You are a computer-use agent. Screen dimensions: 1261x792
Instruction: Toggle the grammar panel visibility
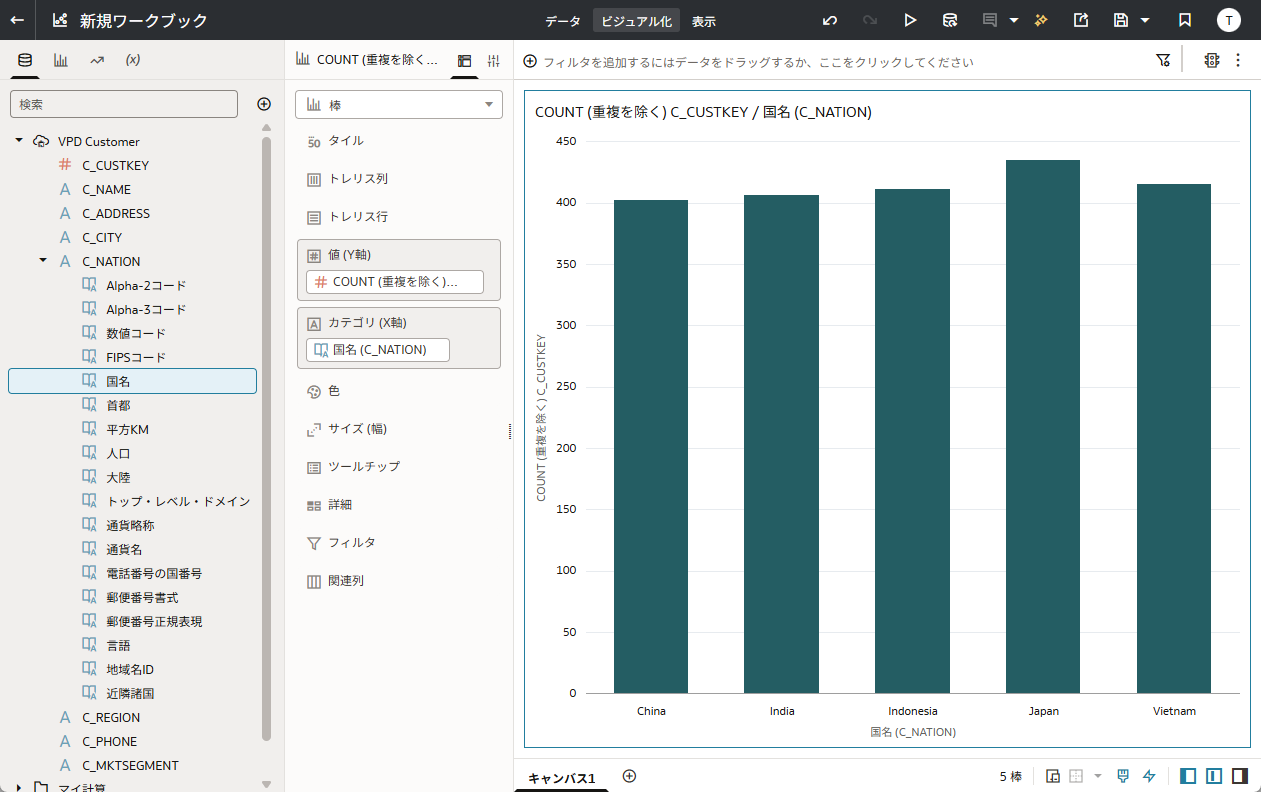[x=1214, y=776]
